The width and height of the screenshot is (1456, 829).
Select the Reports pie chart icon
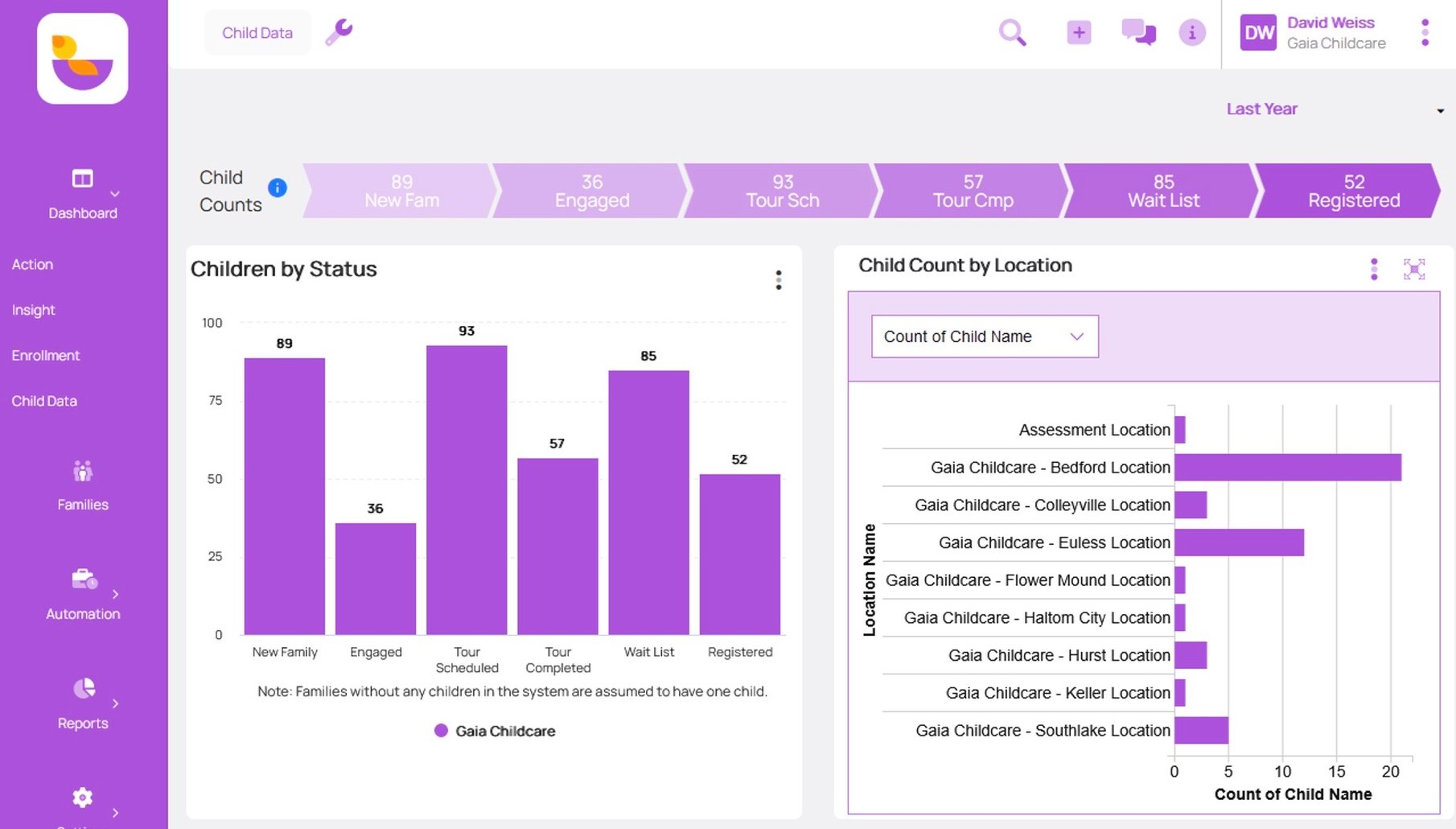point(83,688)
